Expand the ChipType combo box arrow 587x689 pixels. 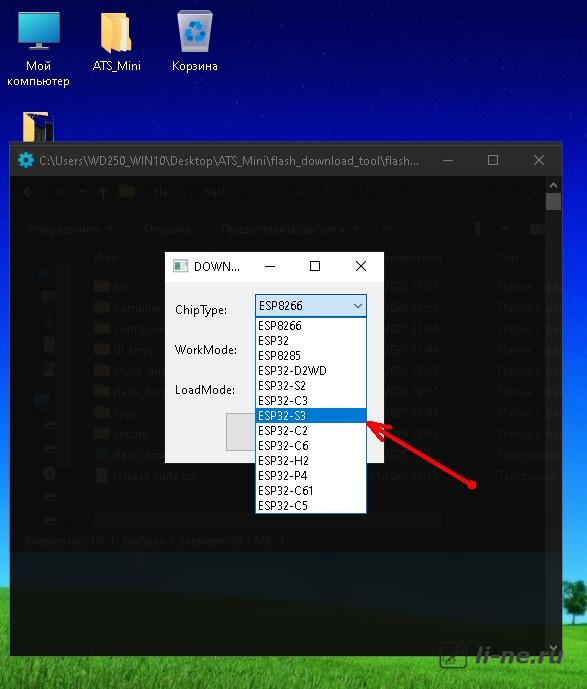tap(358, 306)
